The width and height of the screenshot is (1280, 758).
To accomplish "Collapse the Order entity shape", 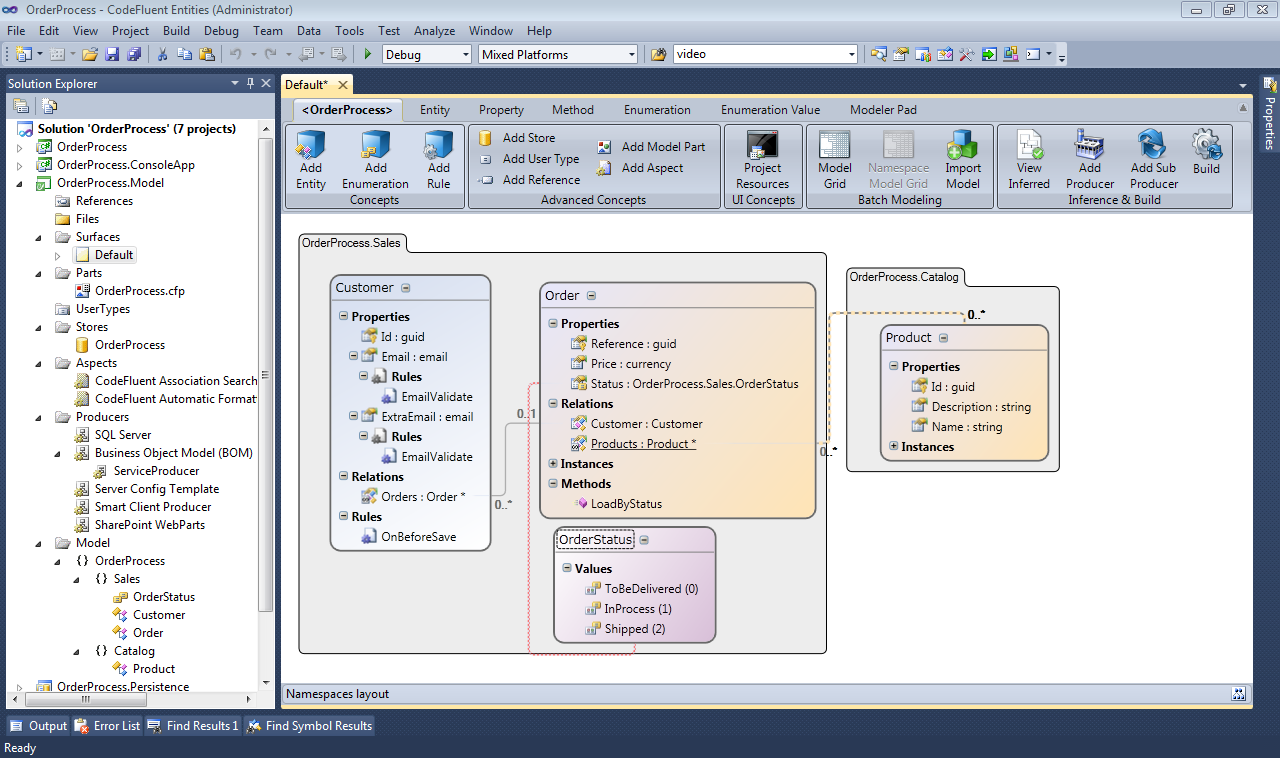I will tap(591, 296).
